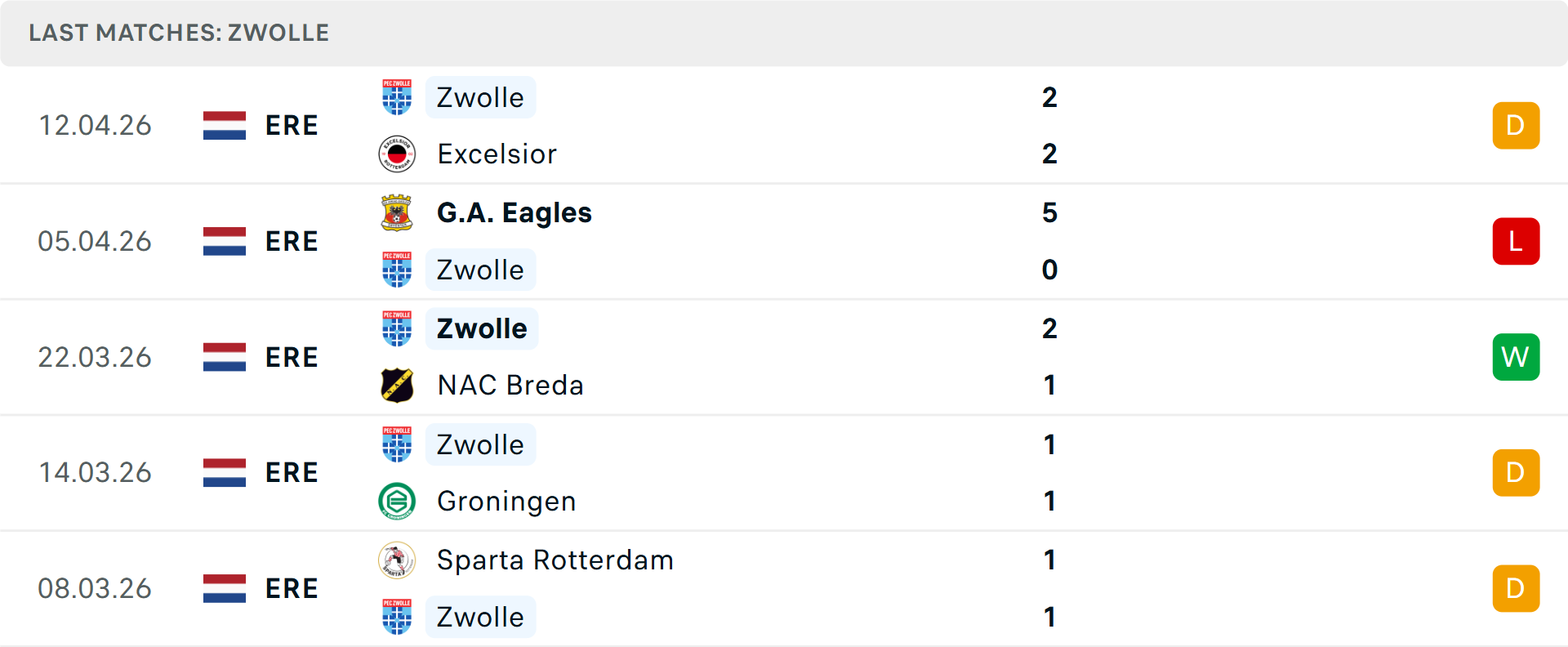The image size is (1568, 647).
Task: Open the Excelsior team link
Action: point(497,154)
